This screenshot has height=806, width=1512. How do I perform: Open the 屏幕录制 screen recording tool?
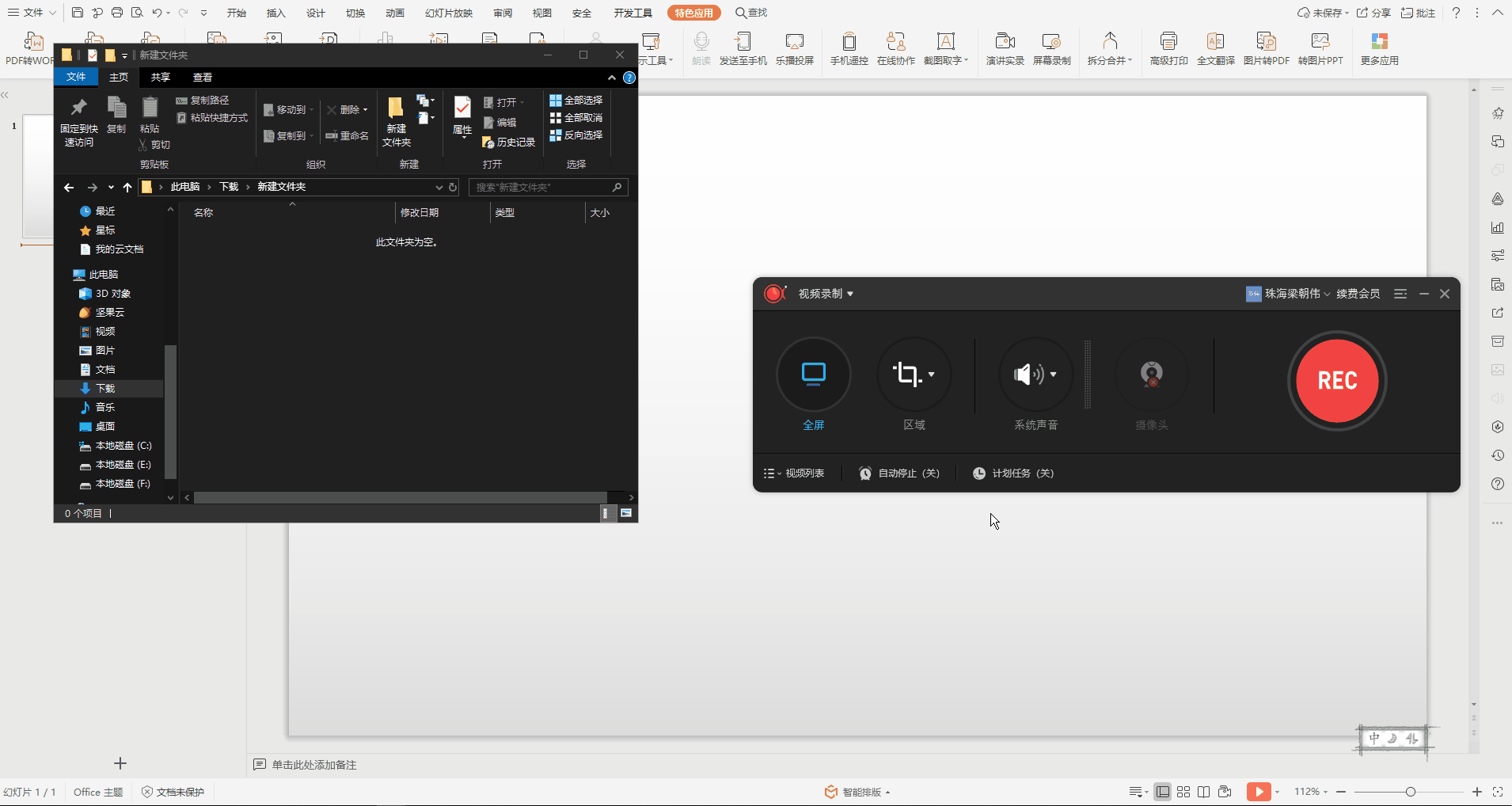(x=1051, y=48)
